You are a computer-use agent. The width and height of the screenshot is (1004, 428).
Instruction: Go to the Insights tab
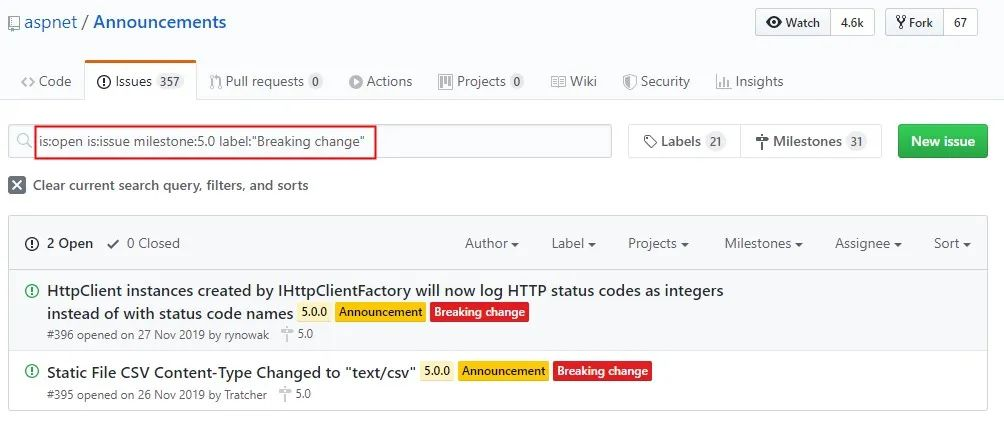coord(749,82)
